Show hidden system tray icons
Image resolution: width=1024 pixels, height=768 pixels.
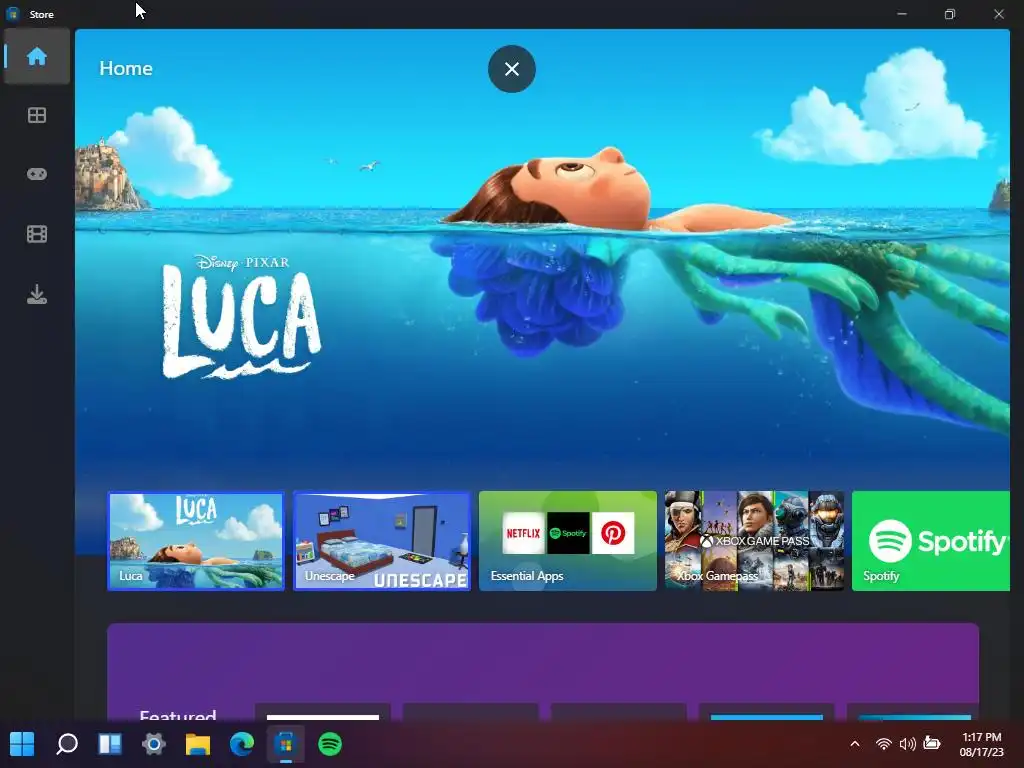855,744
